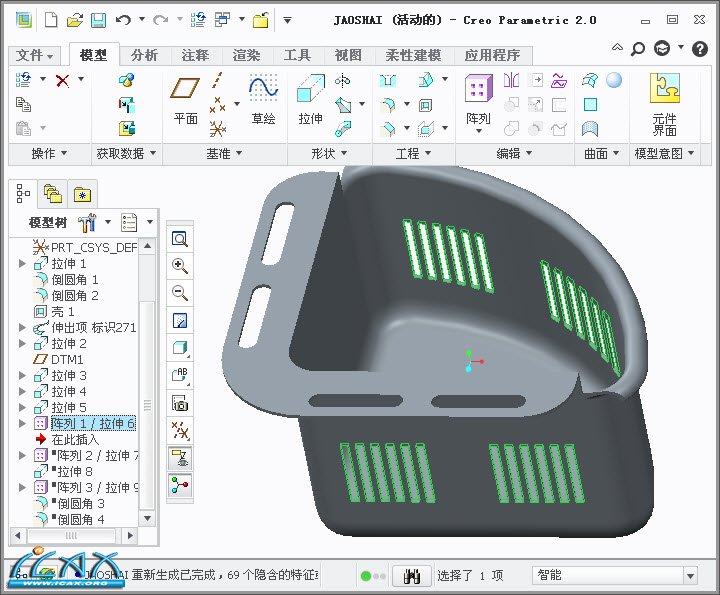Expand the Get Data (获取数据) group dropdown
Screen dimensions: 720x595
point(126,153)
